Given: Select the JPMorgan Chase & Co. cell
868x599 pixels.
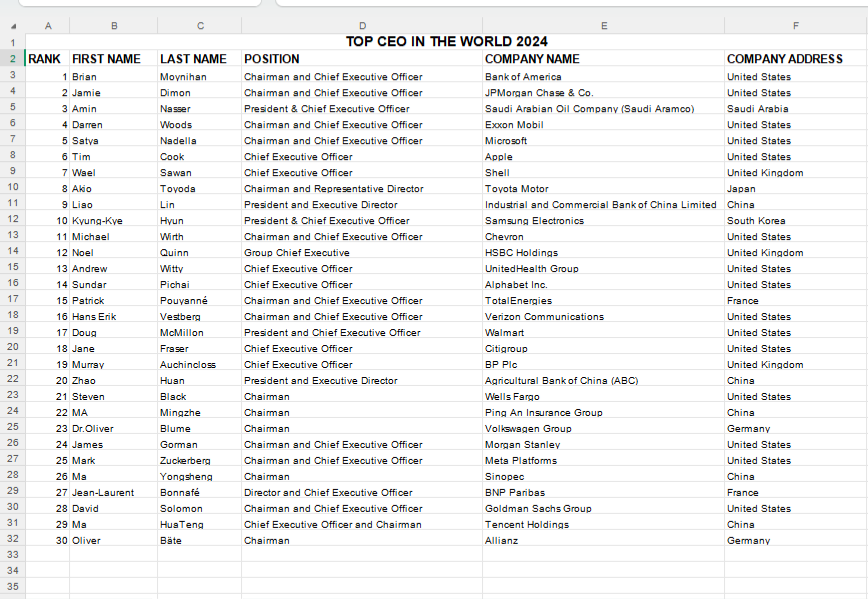Looking at the screenshot, I should (x=603, y=92).
